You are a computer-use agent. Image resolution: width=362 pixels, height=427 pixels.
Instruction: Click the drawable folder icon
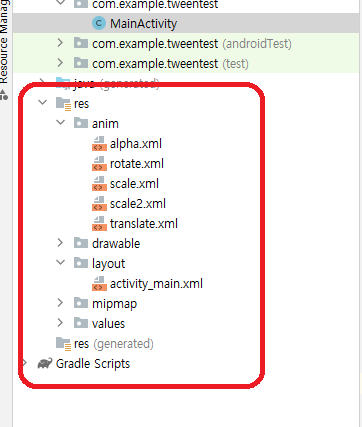(81, 243)
